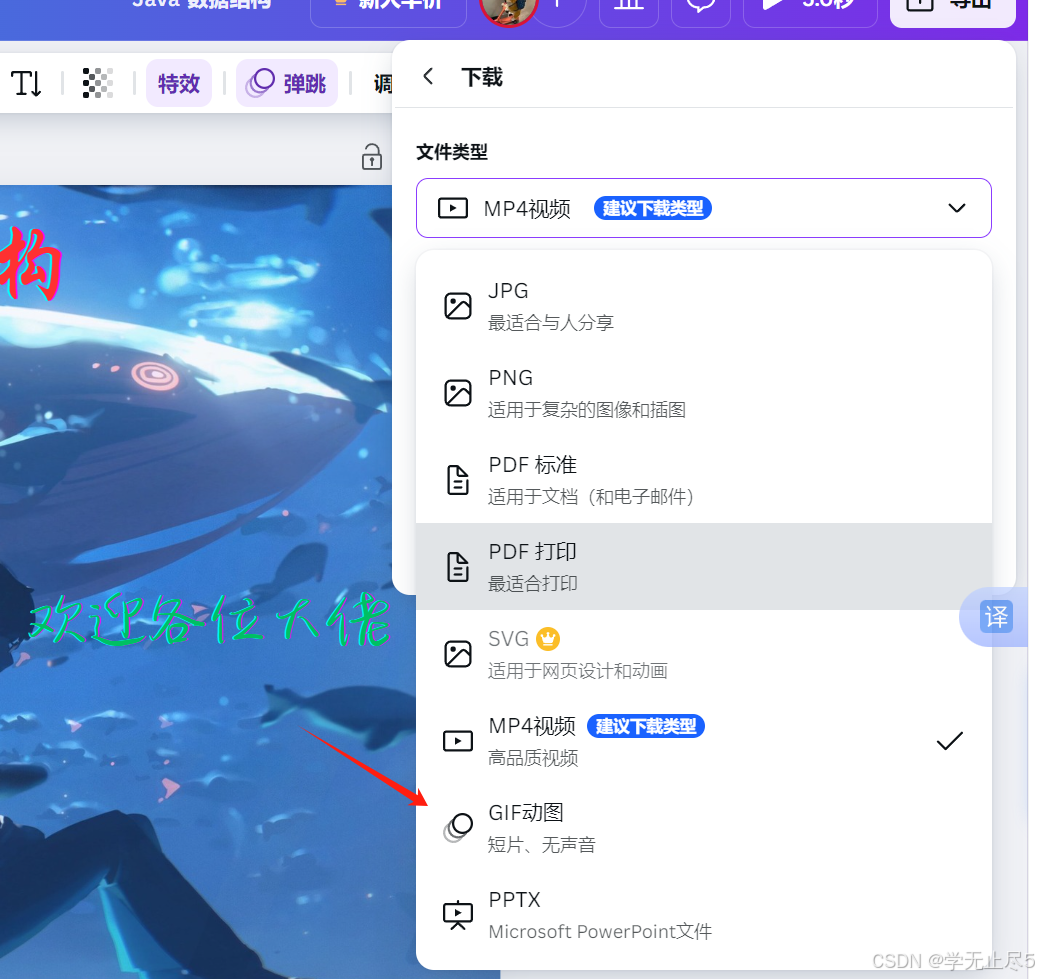
Task: Choose the JPG file type option
Action: point(704,306)
